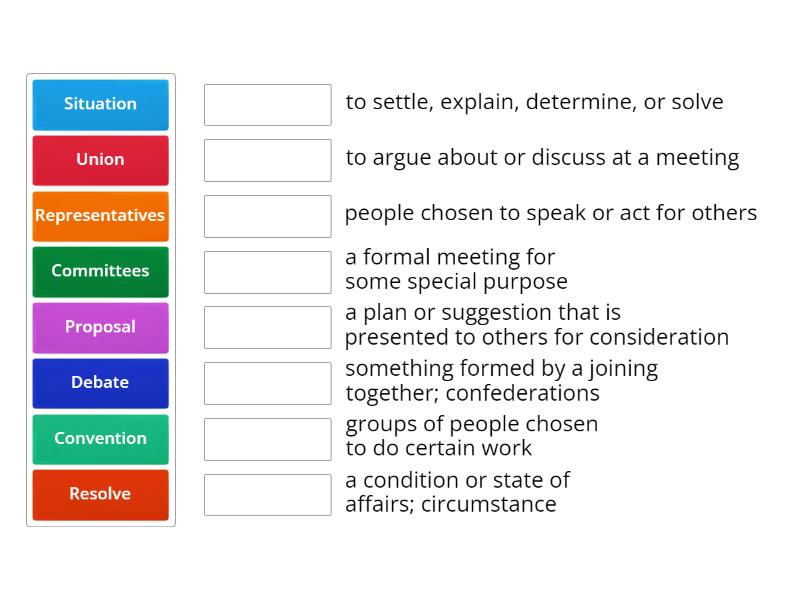This screenshot has height=600, width=800.
Task: Select empty box beside 'a condition or state'
Action: pos(267,495)
